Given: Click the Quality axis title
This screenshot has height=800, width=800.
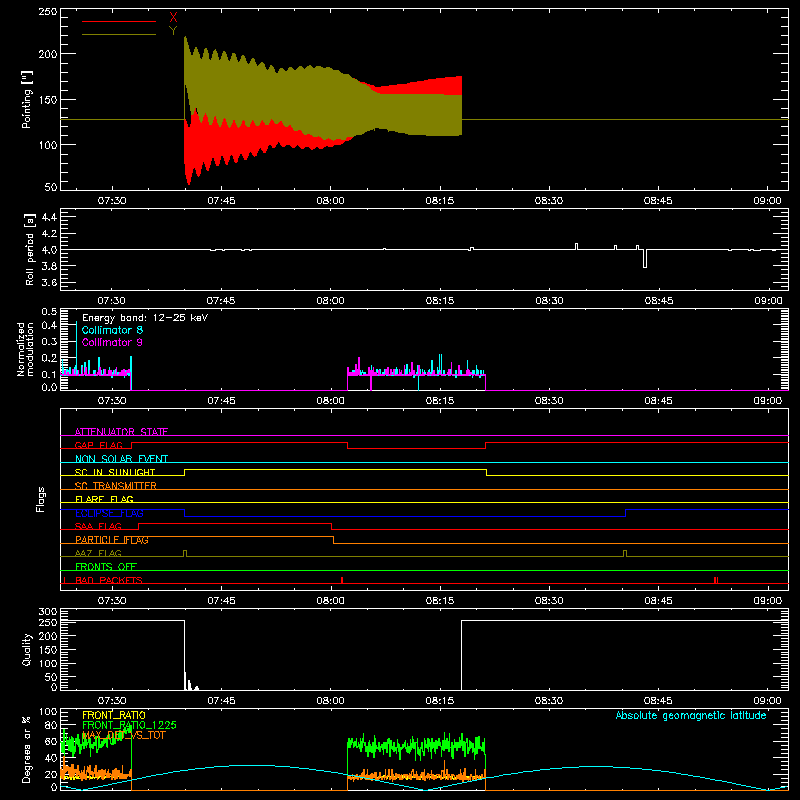Looking at the screenshot, I should (27, 649).
